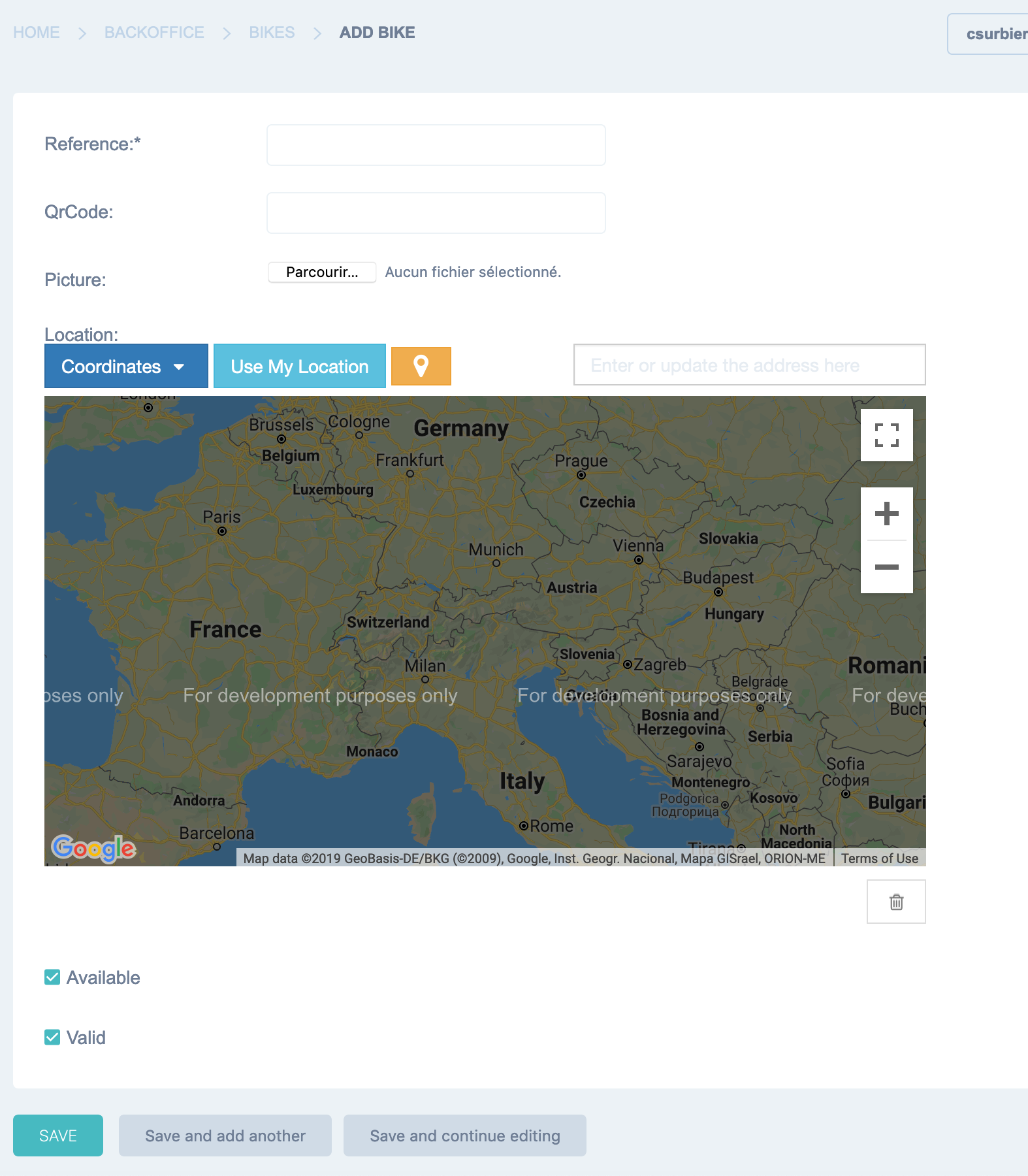Zoom out on the map with minus
Image resolution: width=1028 pixels, height=1176 pixels.
point(886,567)
